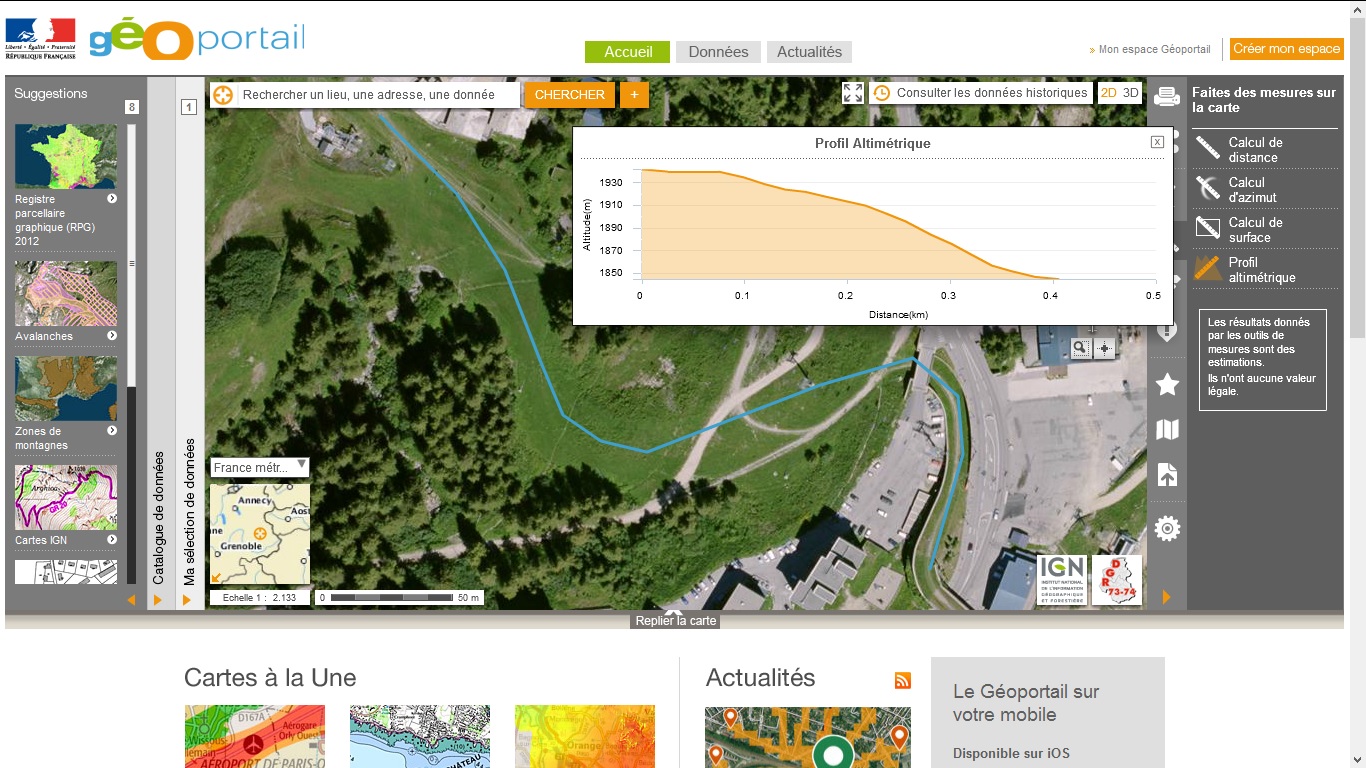This screenshot has width=1366, height=768.
Task: Open the Données tab
Action: 718,52
